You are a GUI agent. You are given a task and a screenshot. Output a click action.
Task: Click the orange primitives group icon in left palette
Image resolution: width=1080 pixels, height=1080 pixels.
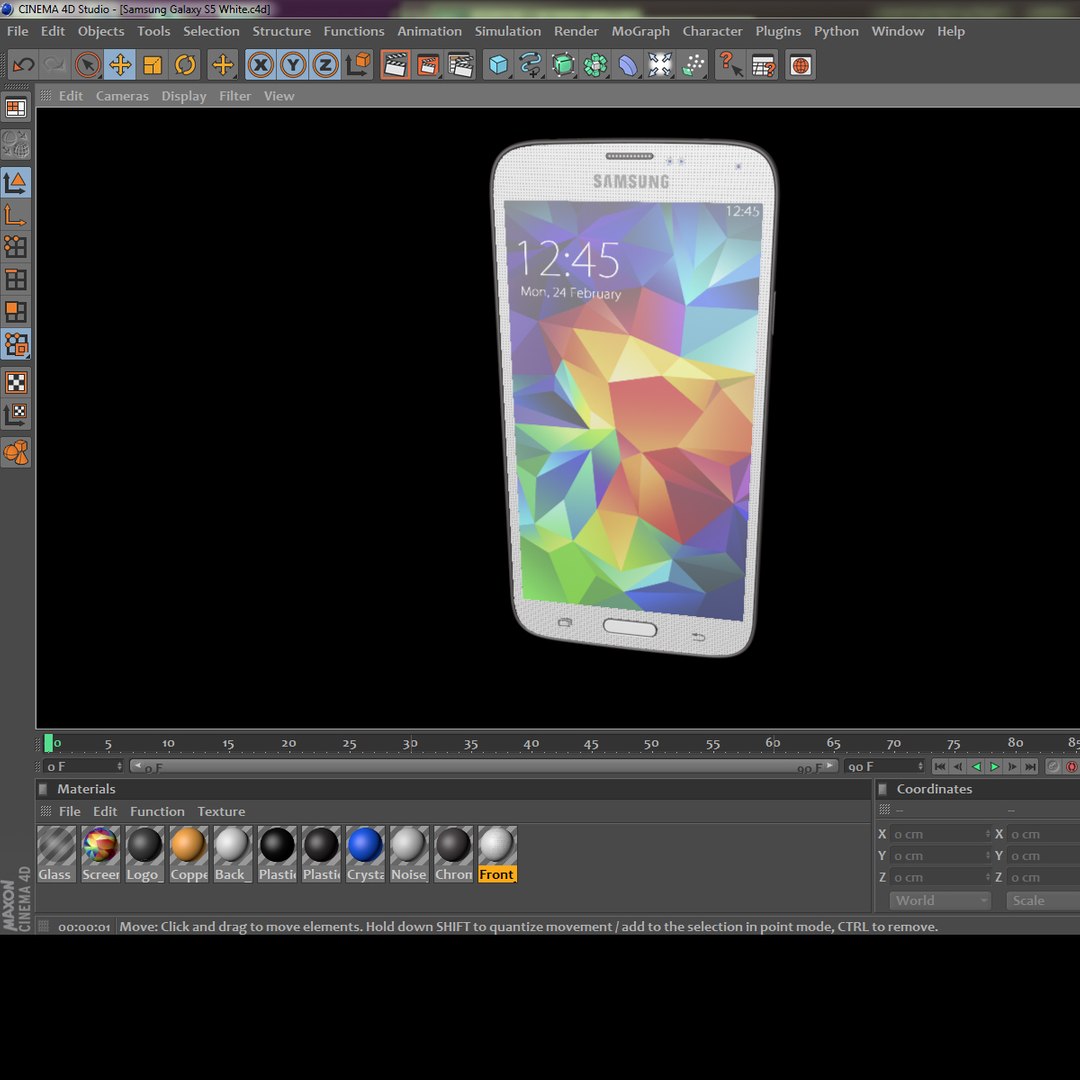(x=16, y=453)
